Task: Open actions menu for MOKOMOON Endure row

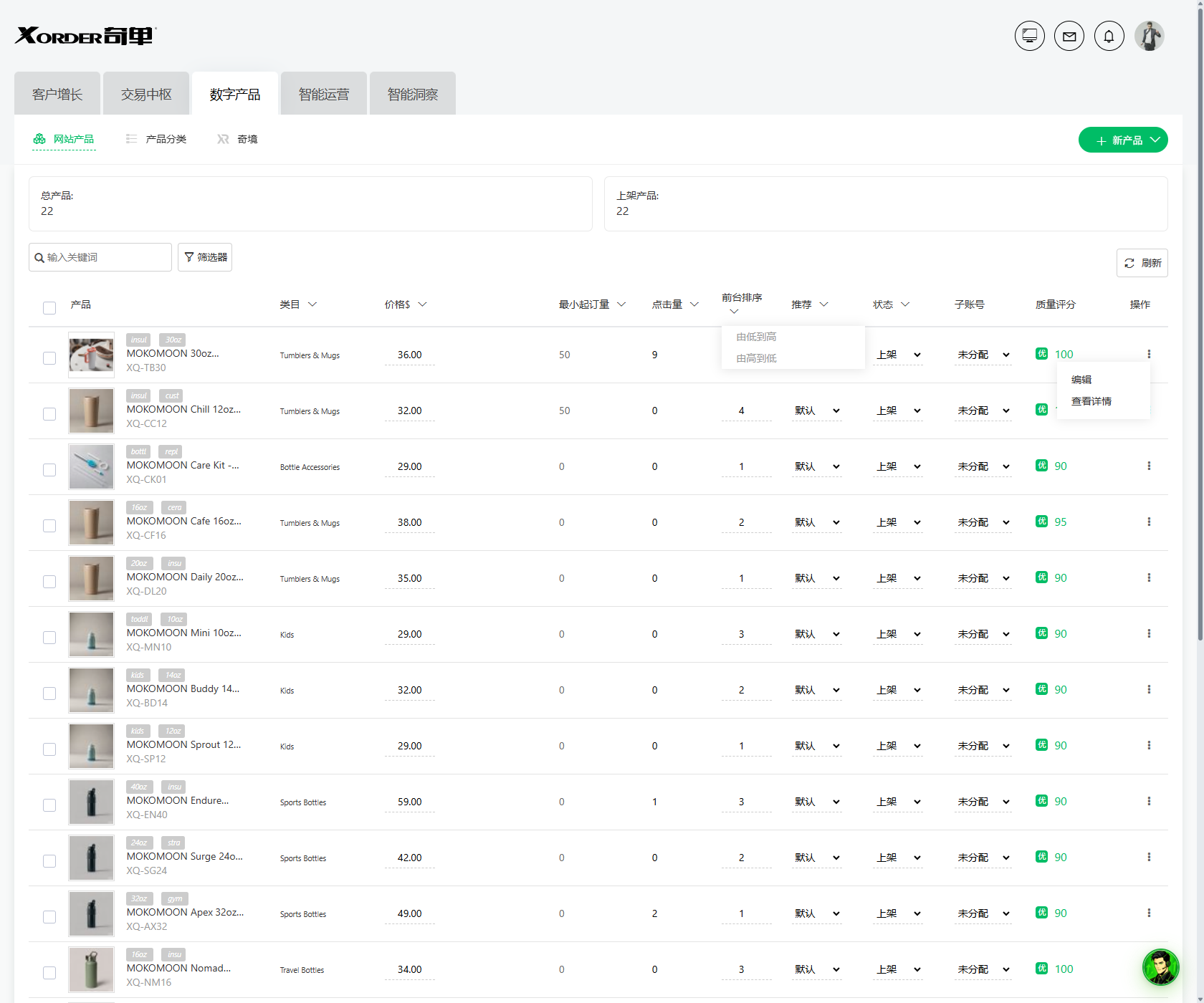Action: tap(1149, 801)
